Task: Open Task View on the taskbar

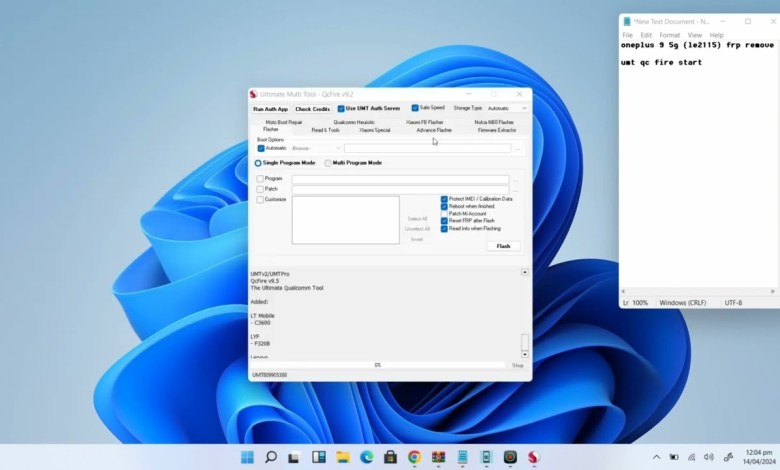Action: (294, 457)
